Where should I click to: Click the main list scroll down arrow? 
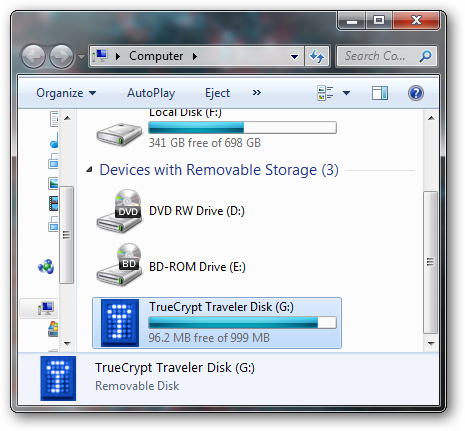click(x=431, y=343)
